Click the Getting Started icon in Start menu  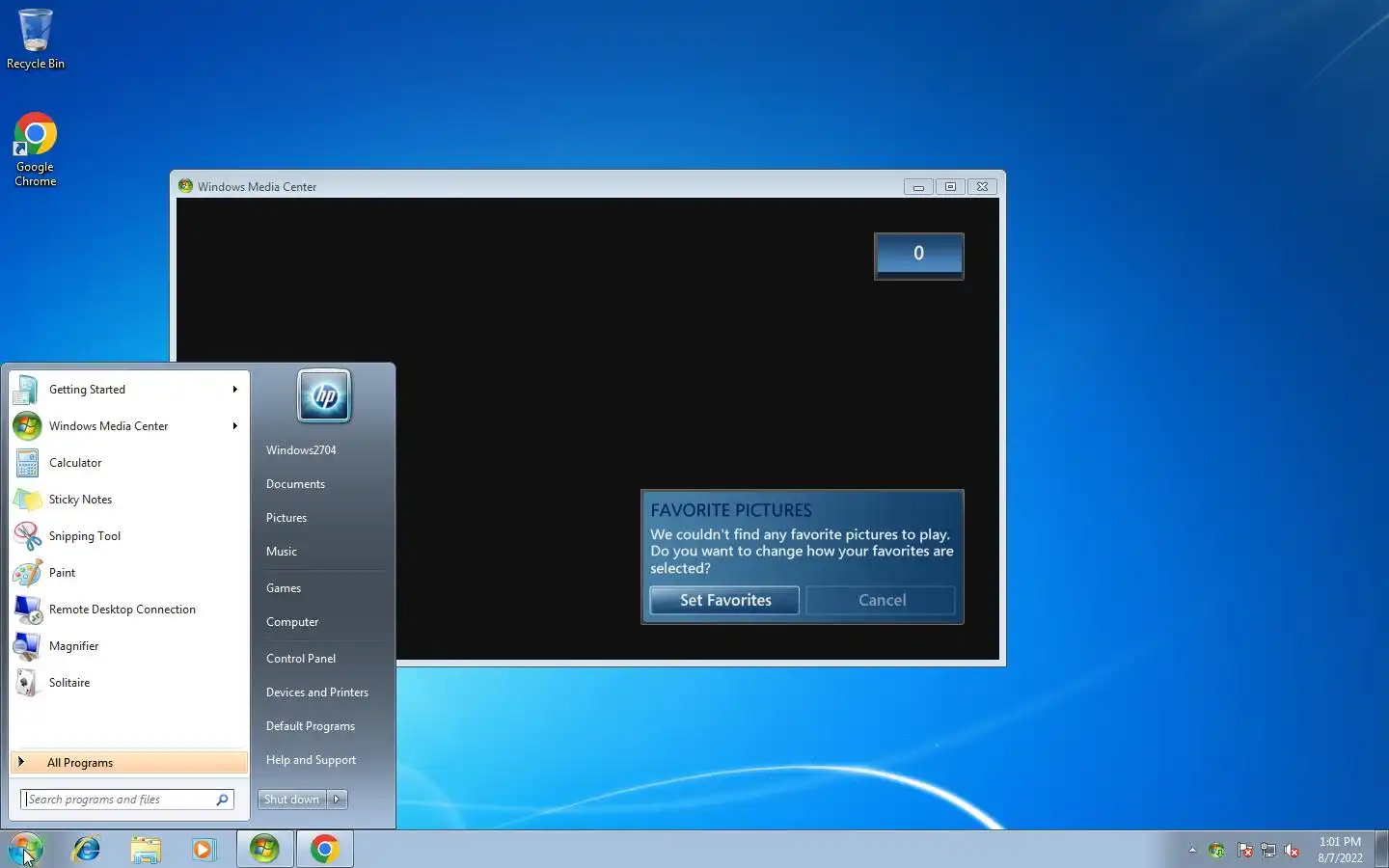[27, 390]
